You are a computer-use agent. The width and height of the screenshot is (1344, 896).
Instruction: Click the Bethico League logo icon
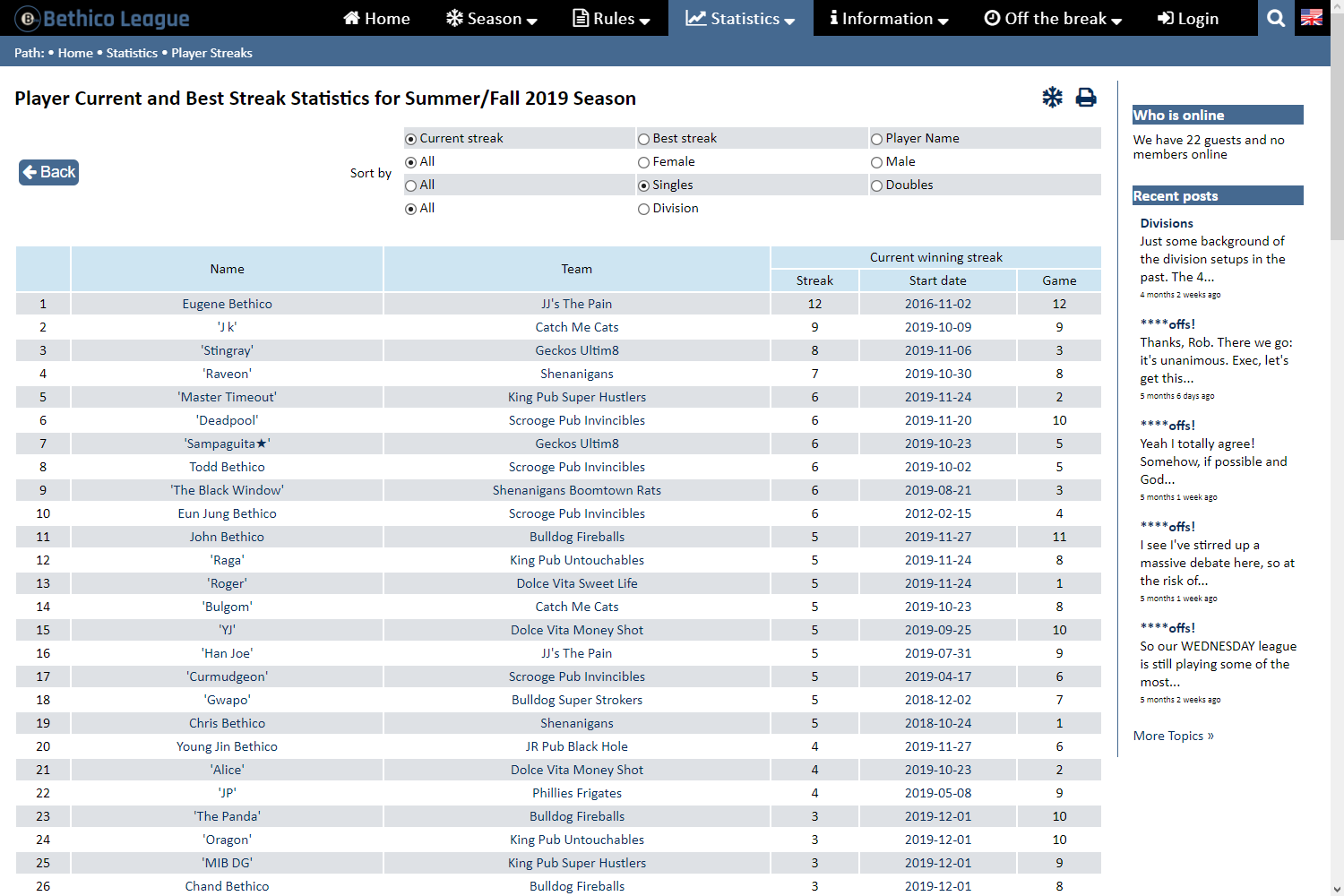coord(28,18)
